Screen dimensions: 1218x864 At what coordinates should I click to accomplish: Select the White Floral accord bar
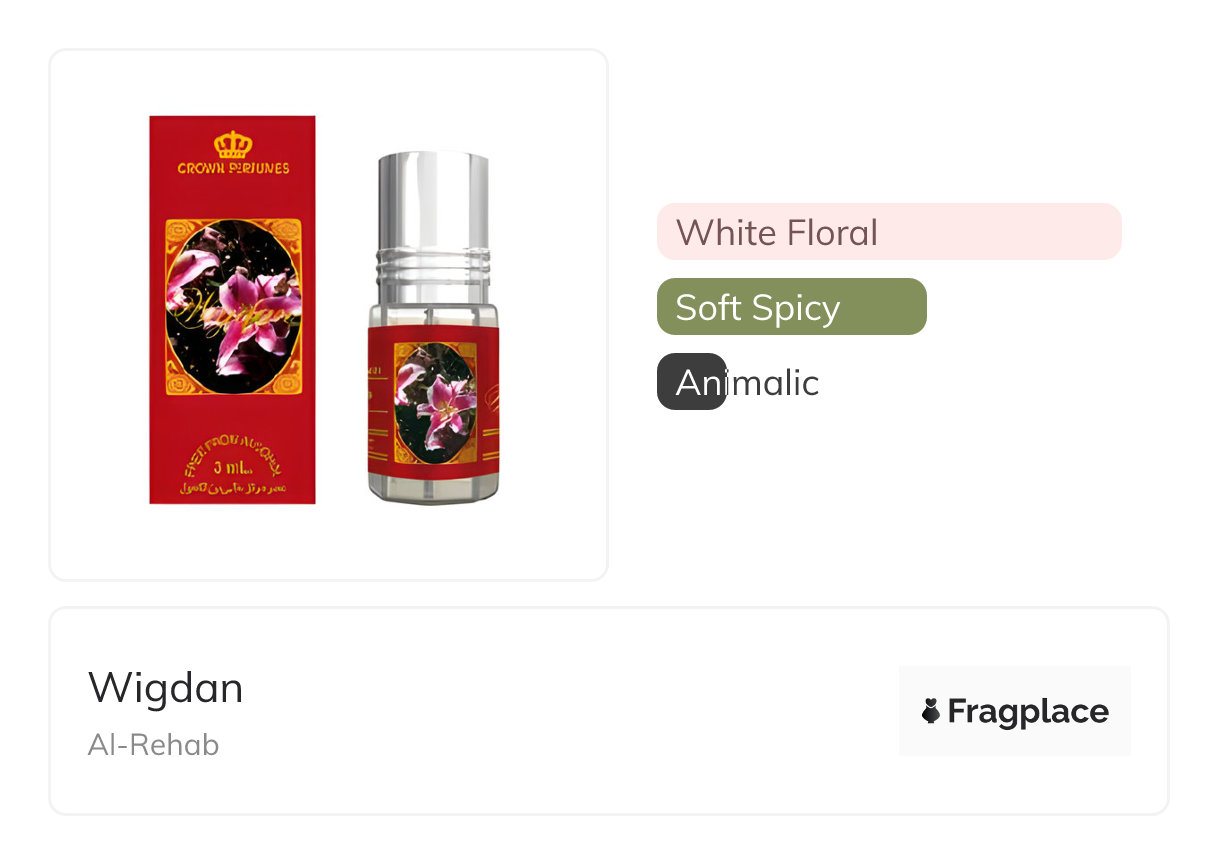889,232
